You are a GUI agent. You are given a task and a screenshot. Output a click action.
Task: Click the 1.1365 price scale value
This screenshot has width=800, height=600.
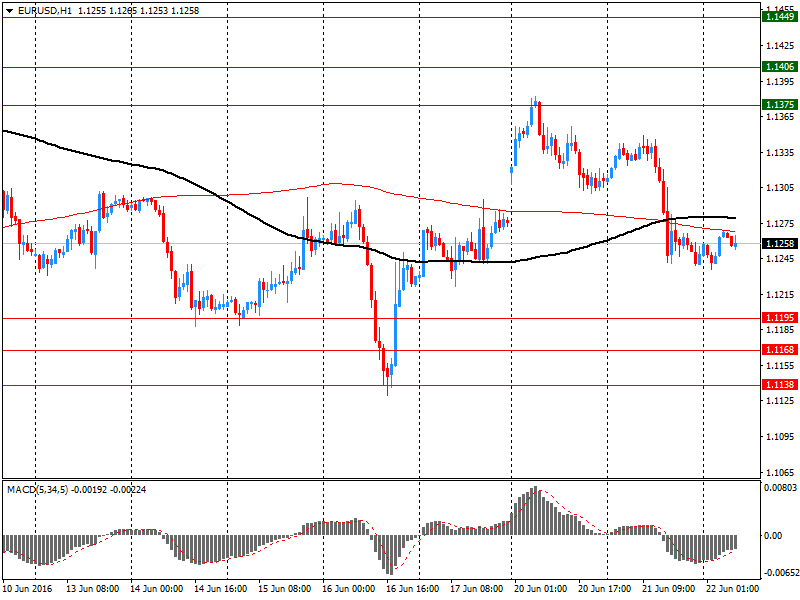pyautogui.click(x=780, y=117)
